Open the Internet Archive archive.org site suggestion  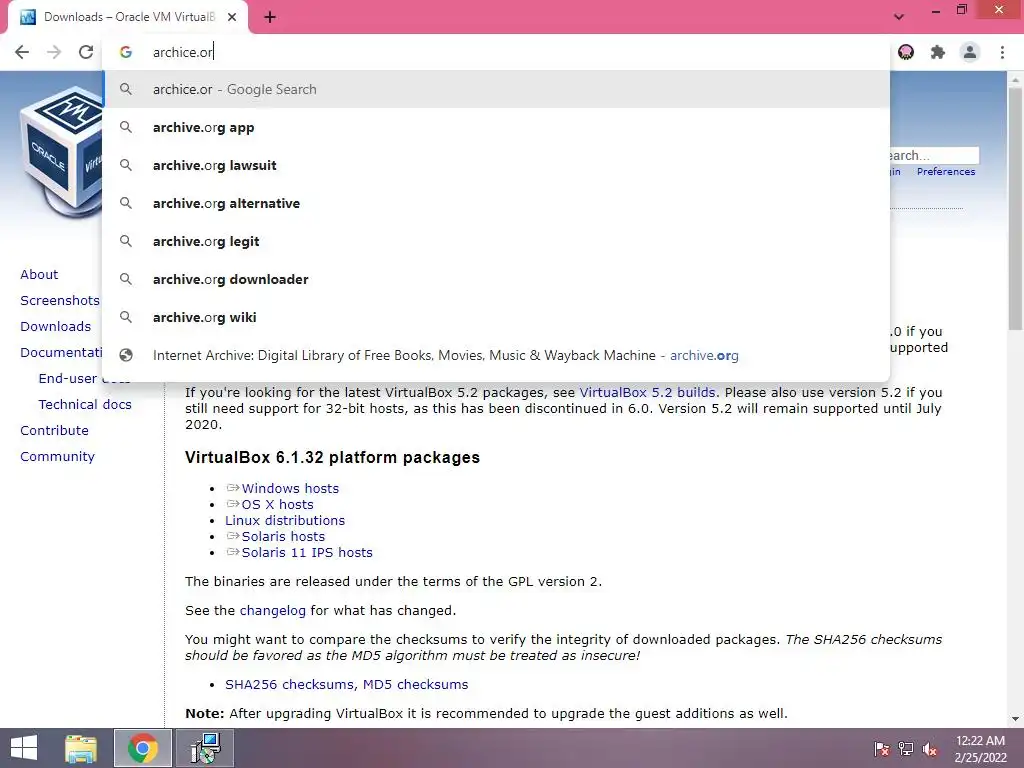[x=496, y=355]
